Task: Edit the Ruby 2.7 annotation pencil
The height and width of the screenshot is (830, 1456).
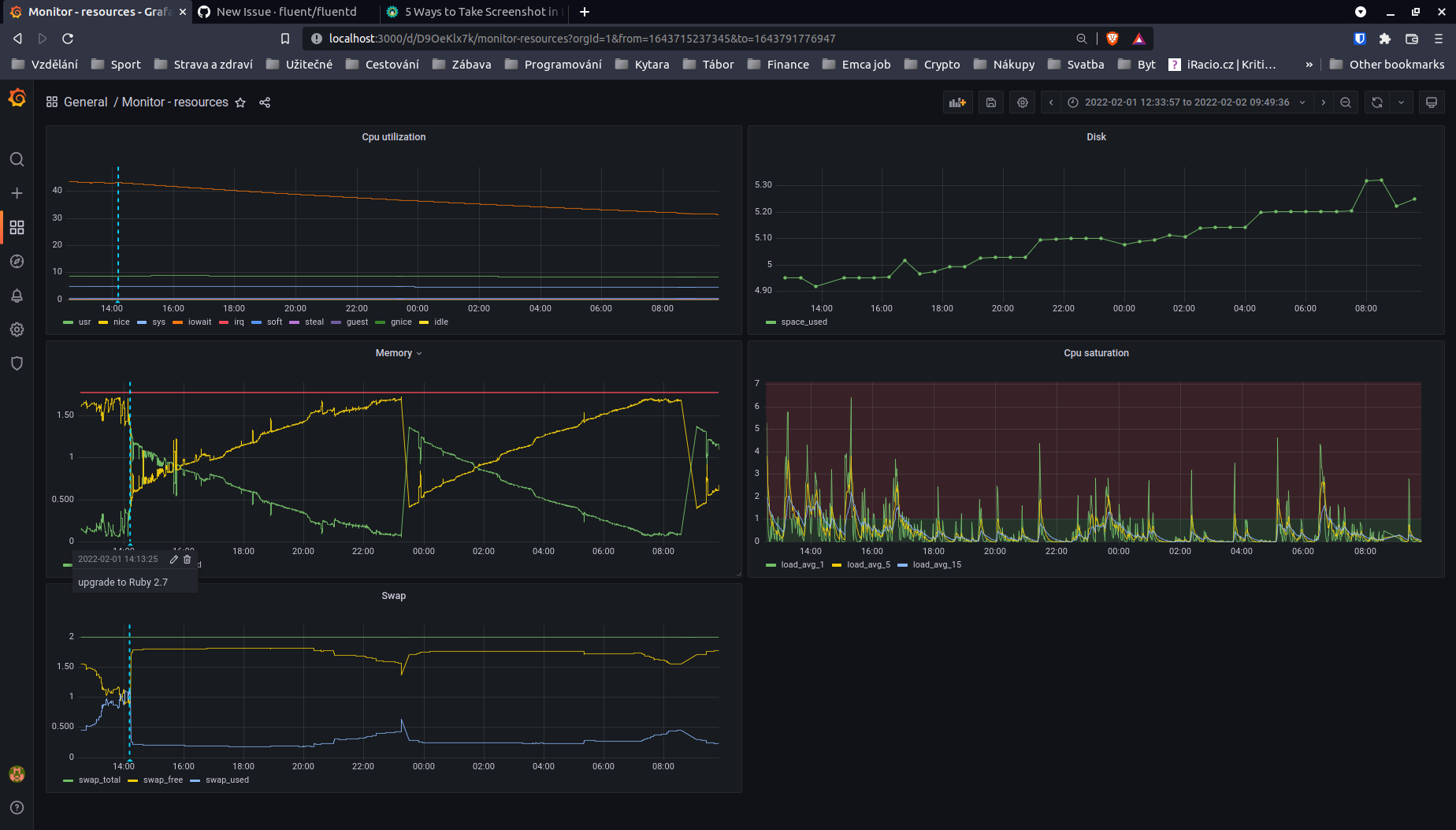Action: coord(174,559)
